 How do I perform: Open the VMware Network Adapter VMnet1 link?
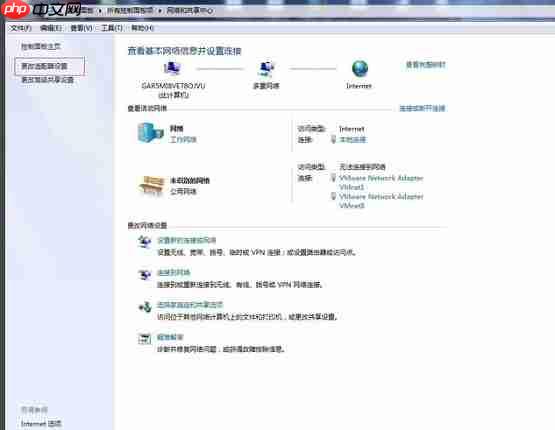pyautogui.click(x=381, y=182)
